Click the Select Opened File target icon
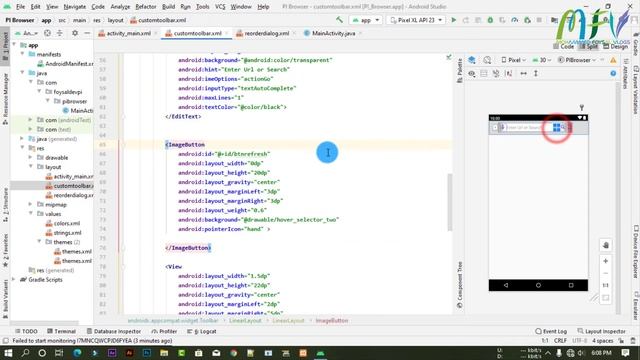The width and height of the screenshot is (640, 360). pos(47,33)
